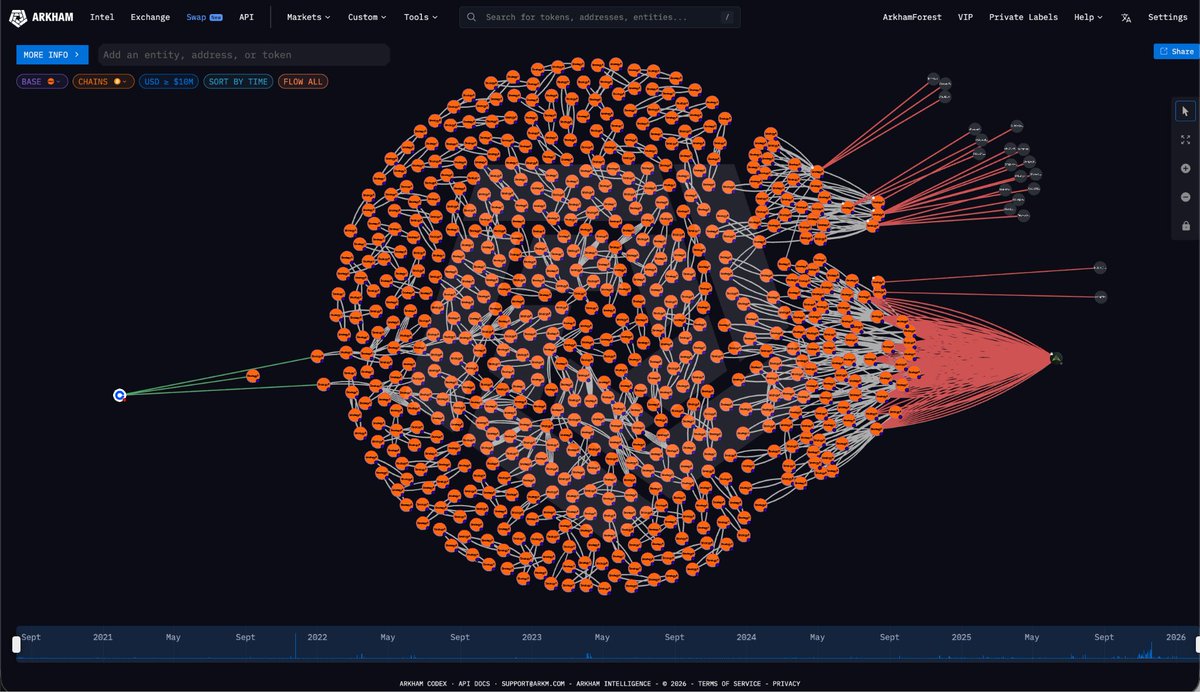Toggle the SORT BY TIME chip
The height and width of the screenshot is (692, 1200).
(238, 81)
